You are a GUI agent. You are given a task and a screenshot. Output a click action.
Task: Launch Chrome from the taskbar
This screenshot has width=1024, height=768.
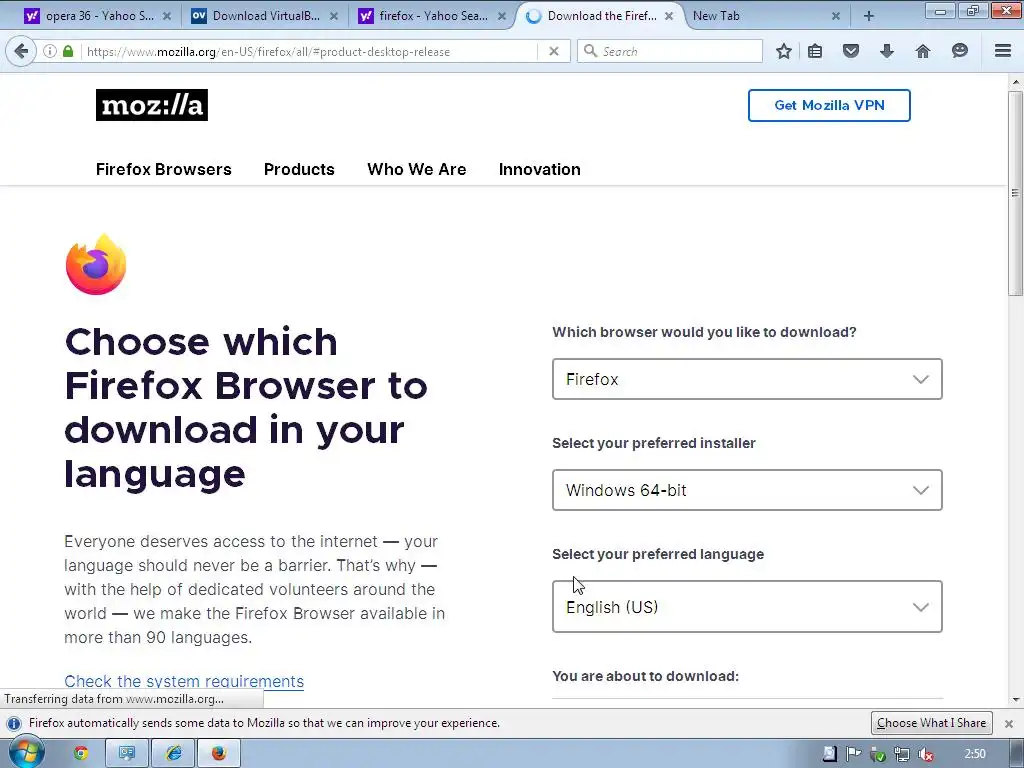click(81, 754)
